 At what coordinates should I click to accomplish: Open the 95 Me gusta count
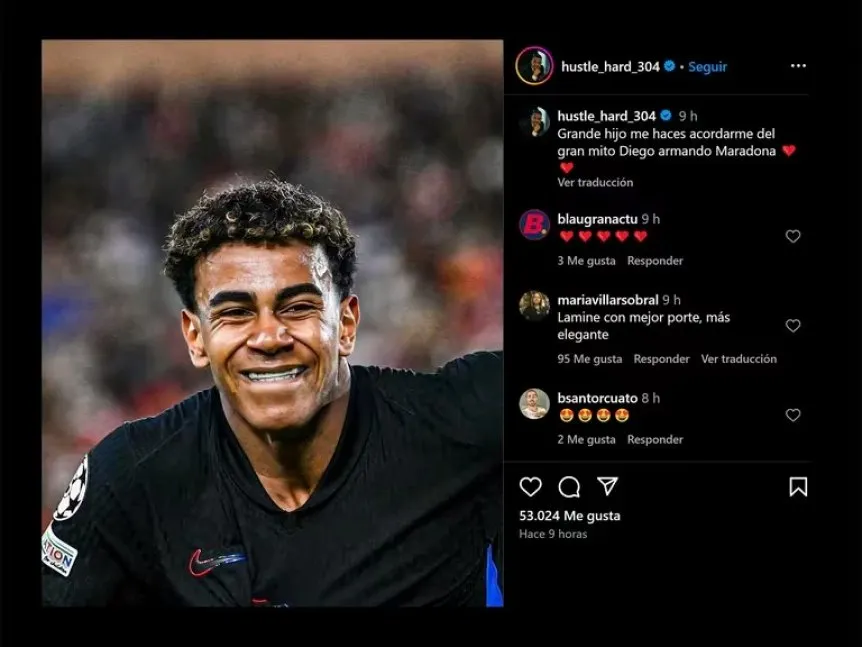tap(590, 359)
